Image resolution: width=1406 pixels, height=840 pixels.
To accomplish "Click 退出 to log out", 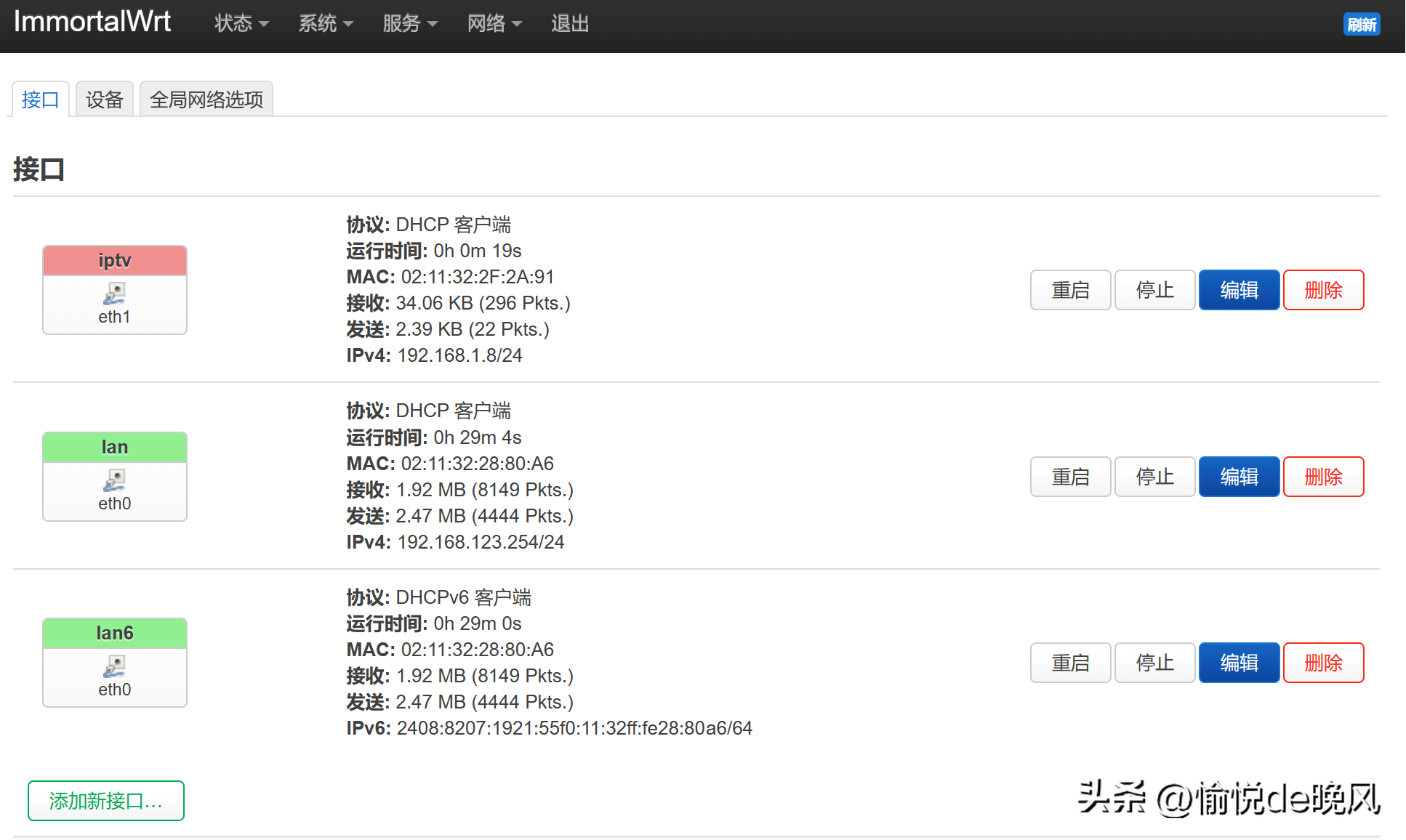I will [x=570, y=23].
